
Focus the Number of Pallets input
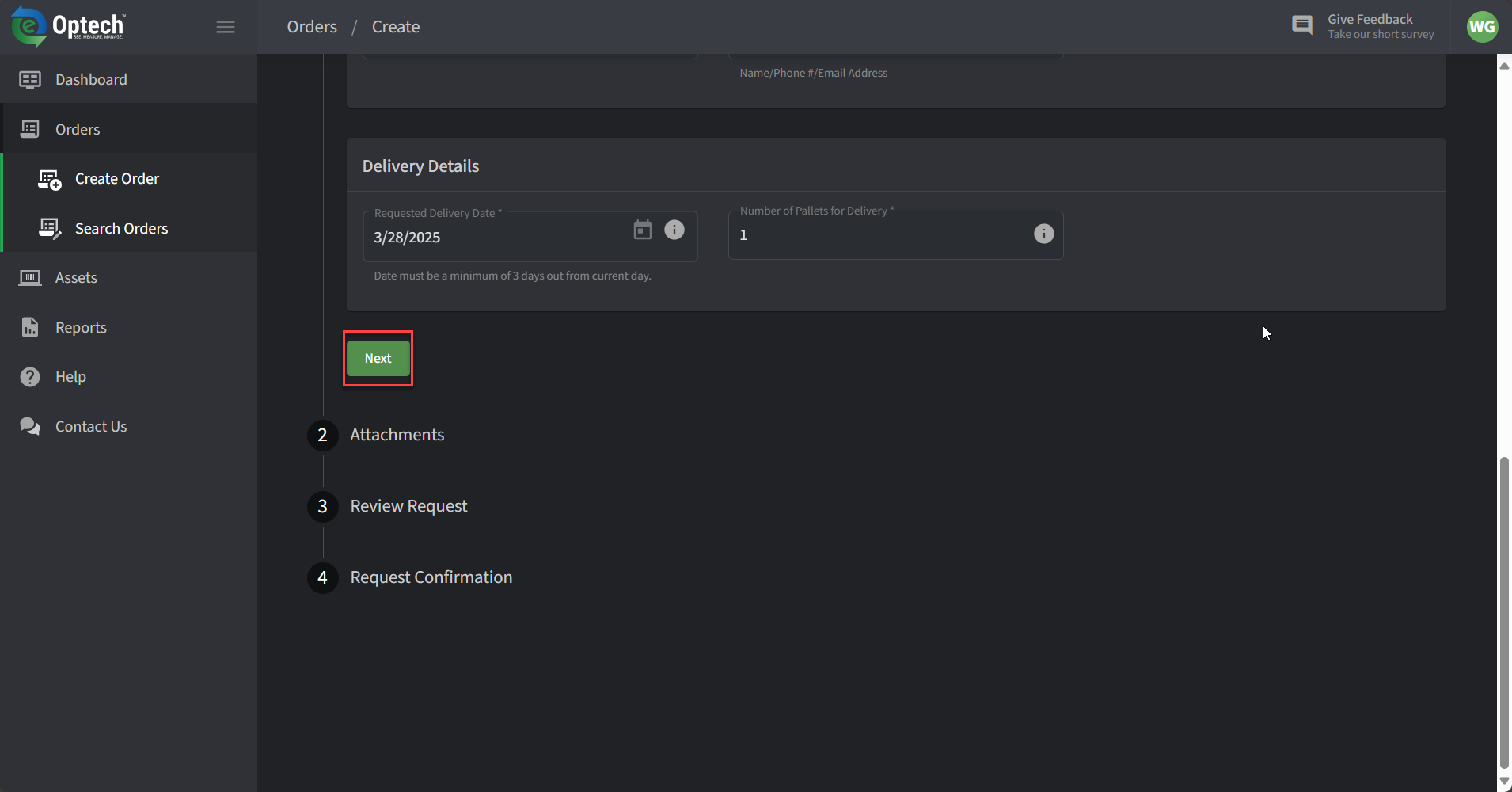(879, 235)
